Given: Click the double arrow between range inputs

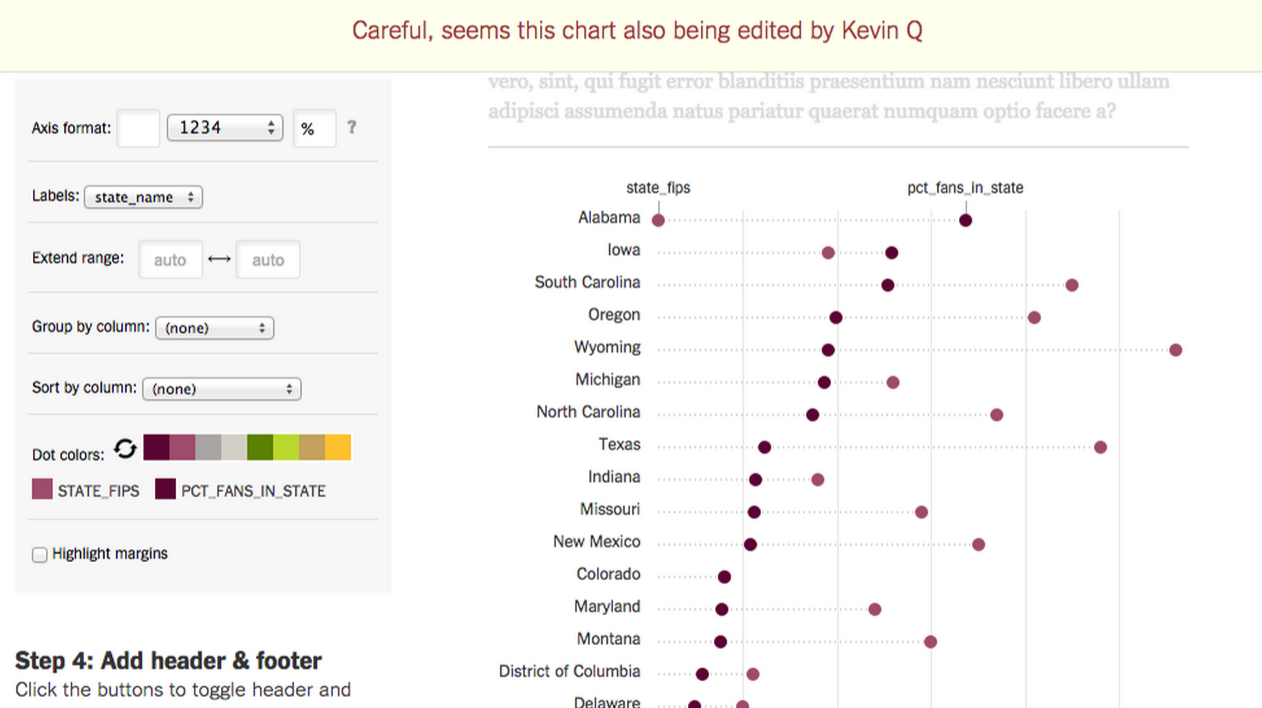Looking at the screenshot, I should click(219, 260).
